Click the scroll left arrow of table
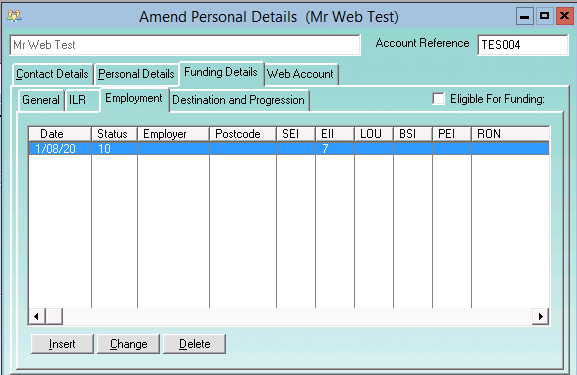The width and height of the screenshot is (577, 375). coord(37,316)
